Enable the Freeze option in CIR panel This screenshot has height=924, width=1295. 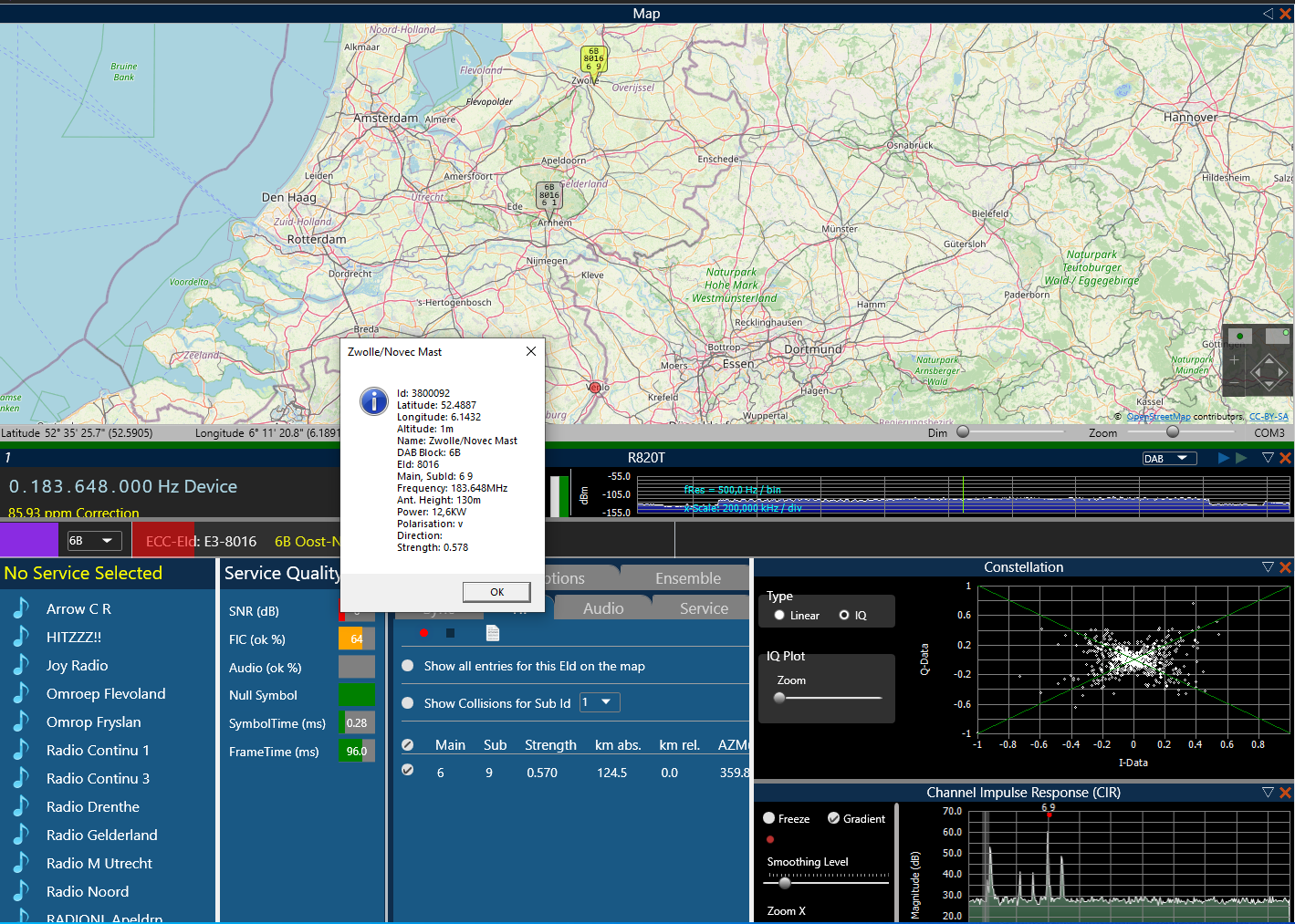(769, 818)
